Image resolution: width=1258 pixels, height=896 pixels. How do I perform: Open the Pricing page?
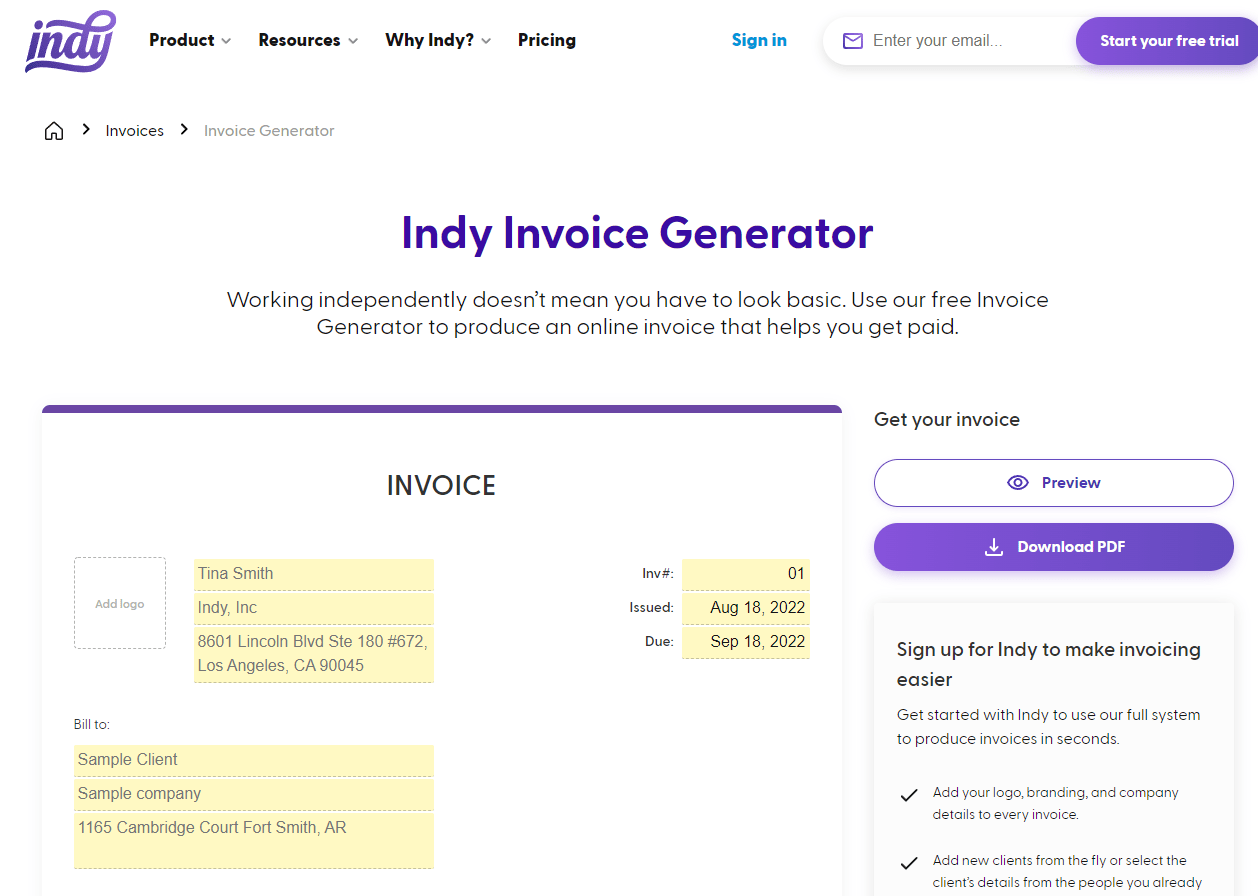tap(546, 41)
